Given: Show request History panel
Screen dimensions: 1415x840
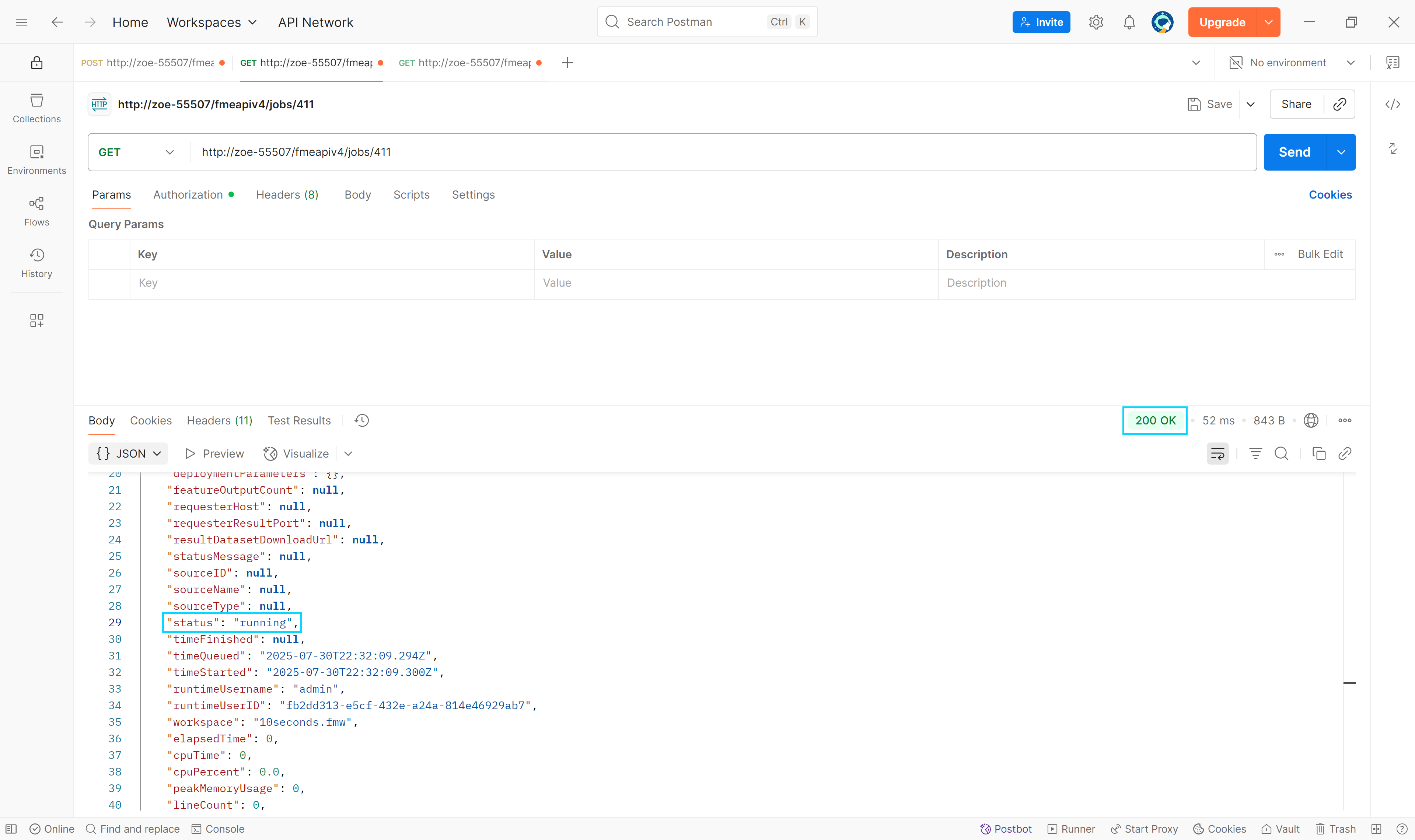Looking at the screenshot, I should [x=36, y=262].
